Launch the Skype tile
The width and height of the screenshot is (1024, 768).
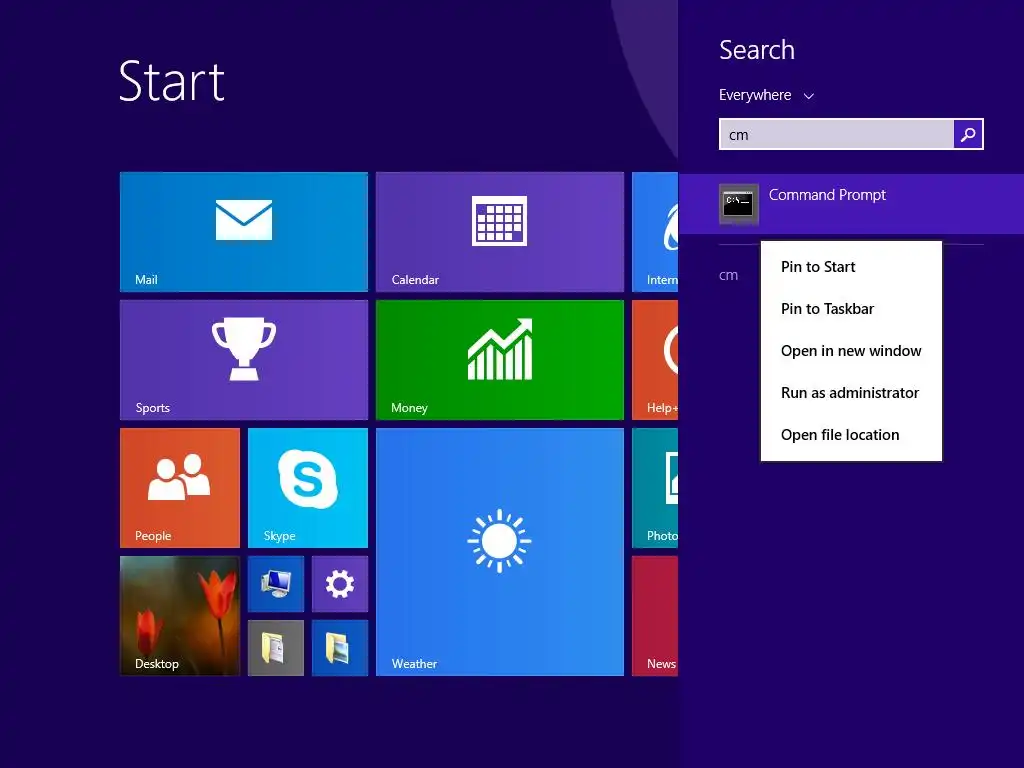[x=308, y=488]
